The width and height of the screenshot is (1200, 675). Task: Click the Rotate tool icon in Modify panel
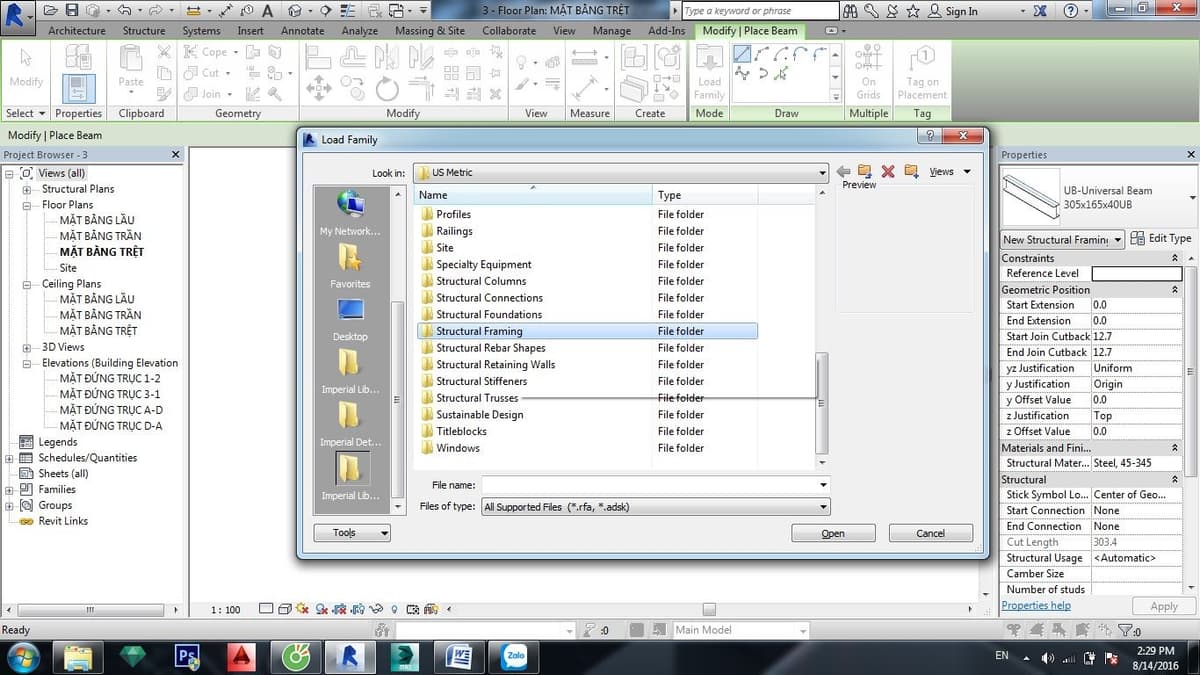[386, 89]
